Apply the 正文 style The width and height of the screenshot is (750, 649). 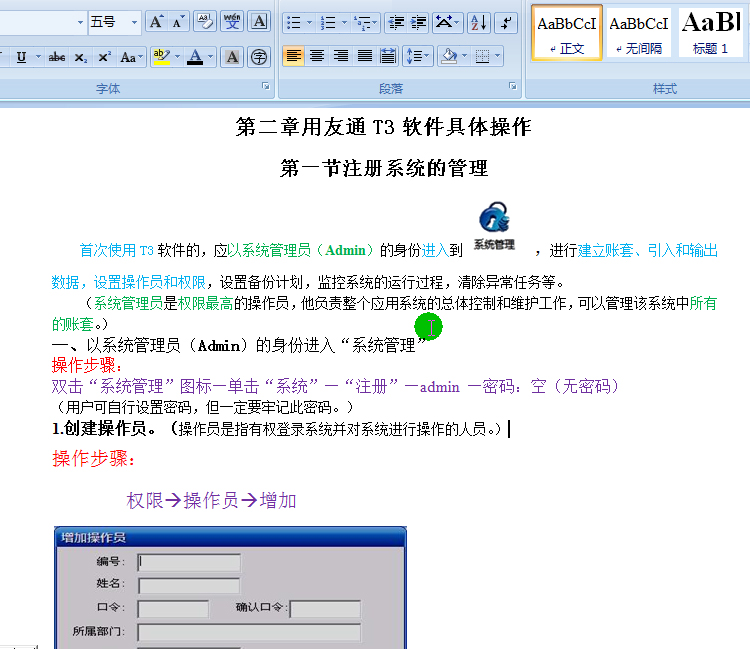point(566,33)
